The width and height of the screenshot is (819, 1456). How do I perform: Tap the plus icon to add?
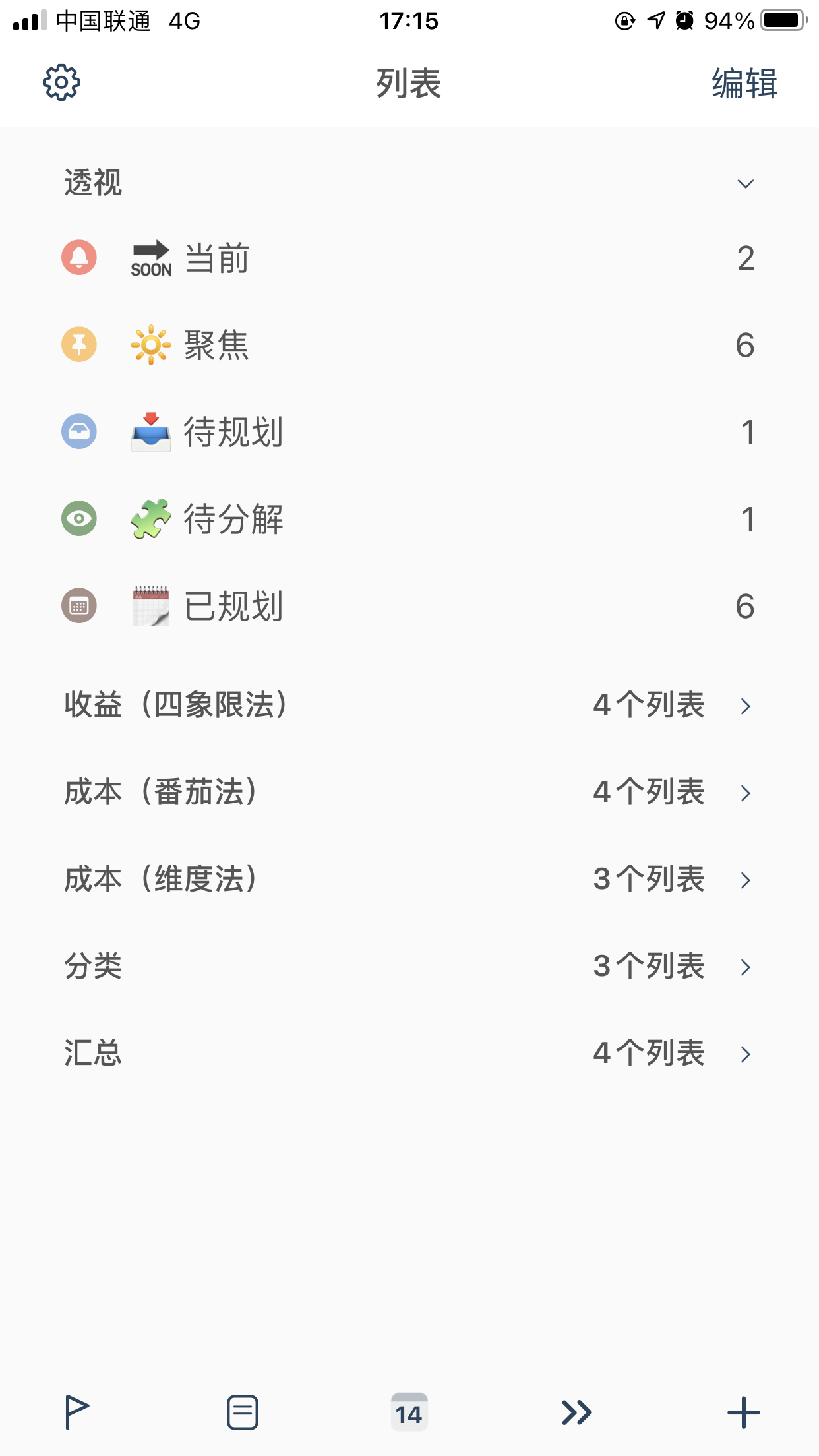coord(743,1412)
